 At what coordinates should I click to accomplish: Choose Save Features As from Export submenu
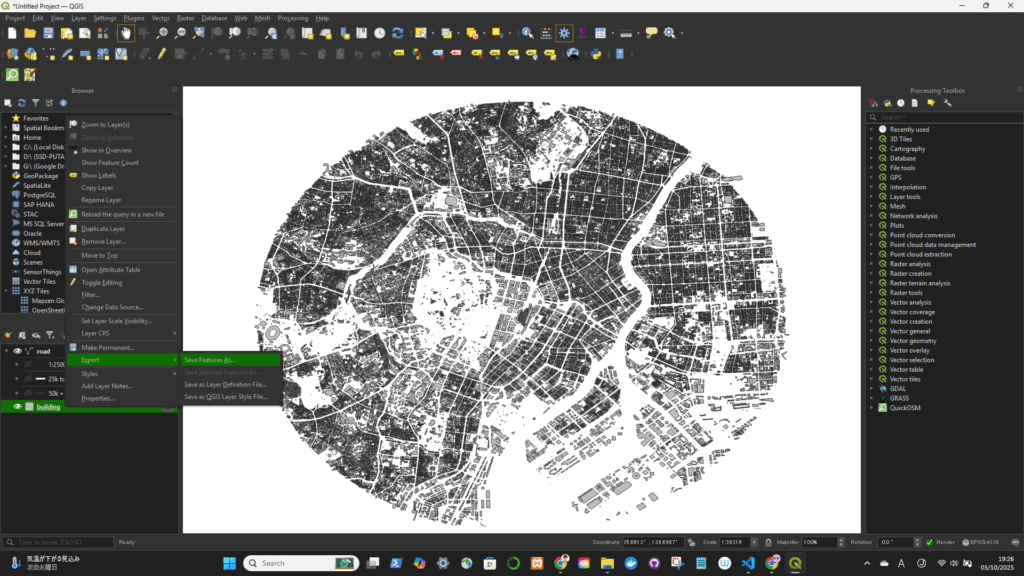point(209,360)
